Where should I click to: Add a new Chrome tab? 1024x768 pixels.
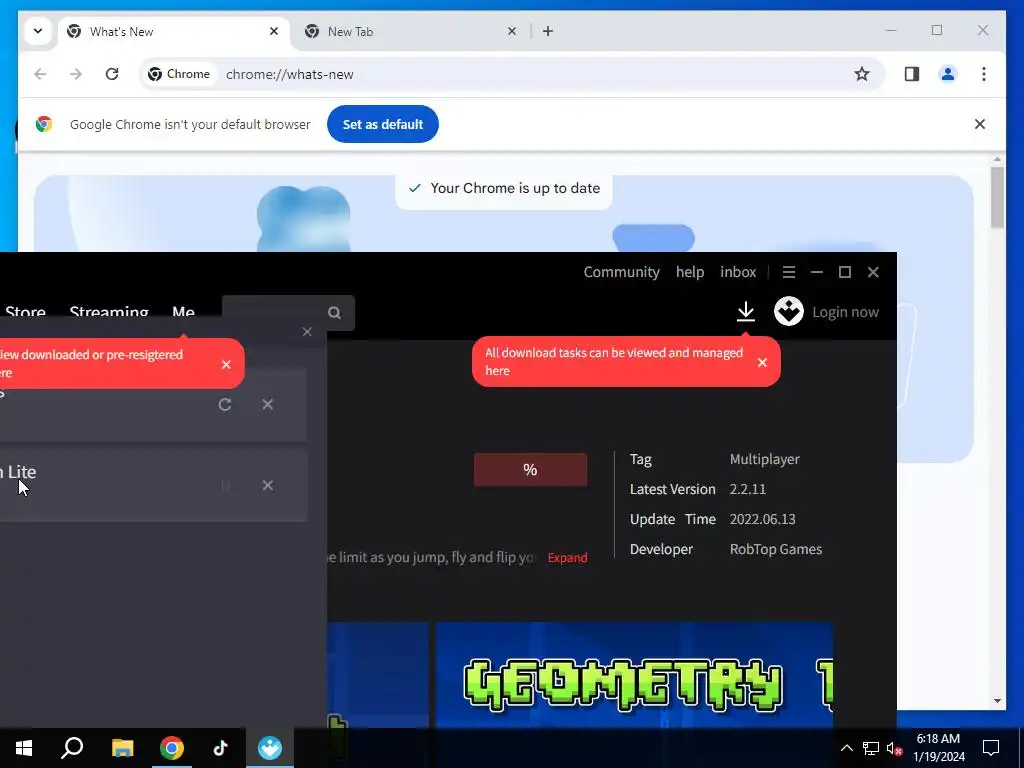pyautogui.click(x=548, y=31)
